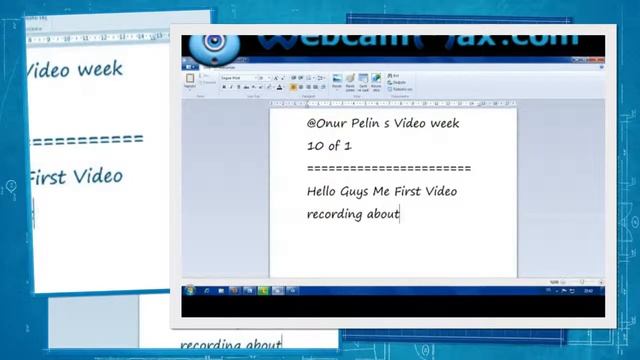640x360 pixels.
Task: Click the font color button
Action: (x=279, y=87)
